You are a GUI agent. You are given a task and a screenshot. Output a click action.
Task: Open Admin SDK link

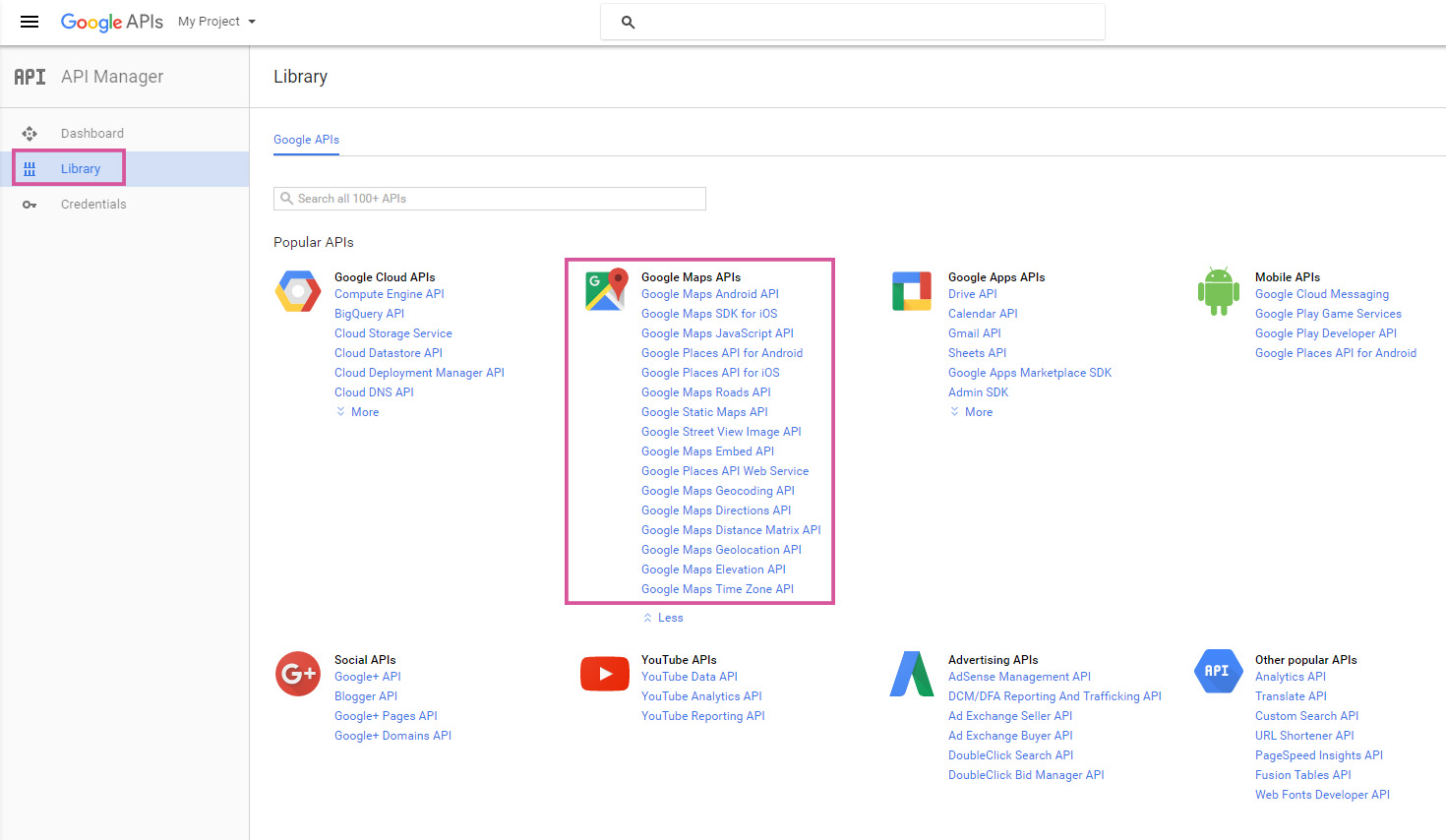click(978, 392)
